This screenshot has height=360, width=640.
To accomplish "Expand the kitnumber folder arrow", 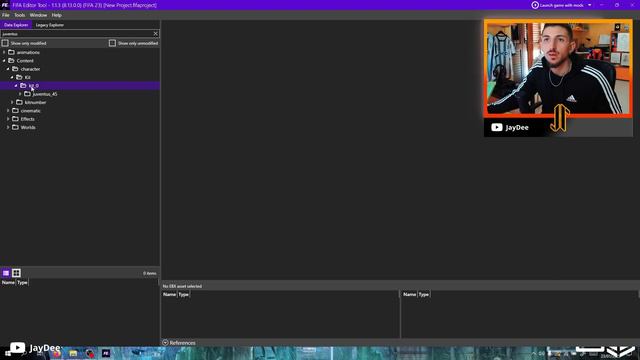I will [x=12, y=102].
